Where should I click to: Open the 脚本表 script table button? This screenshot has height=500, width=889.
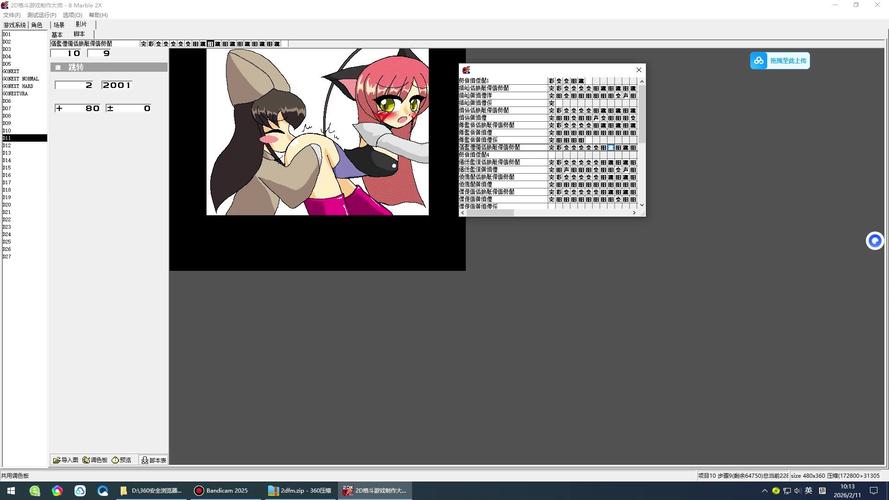click(154, 460)
